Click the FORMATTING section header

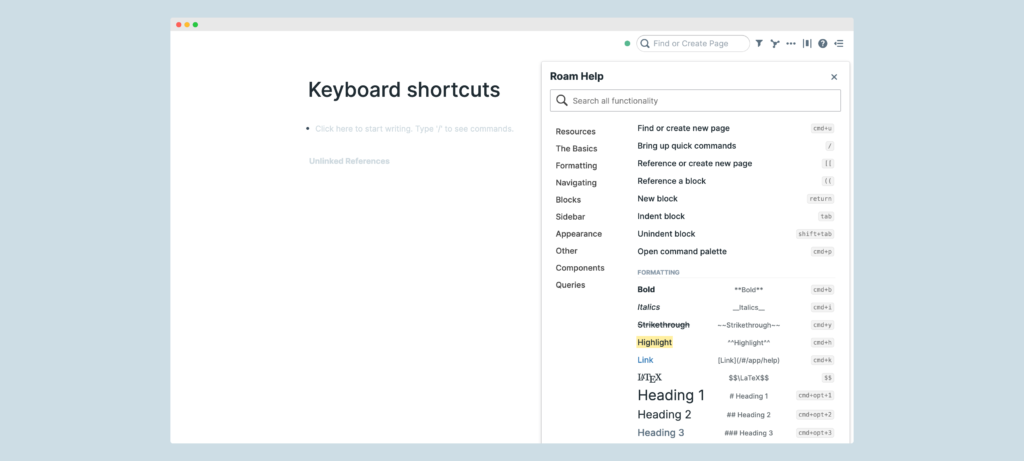point(658,272)
